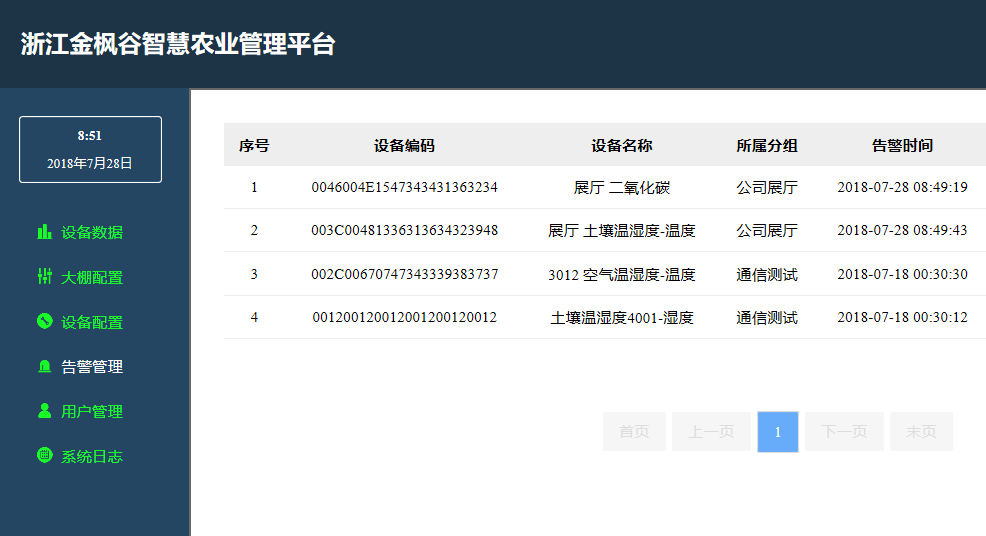Click the globe icon beside 系统日志

[44, 456]
